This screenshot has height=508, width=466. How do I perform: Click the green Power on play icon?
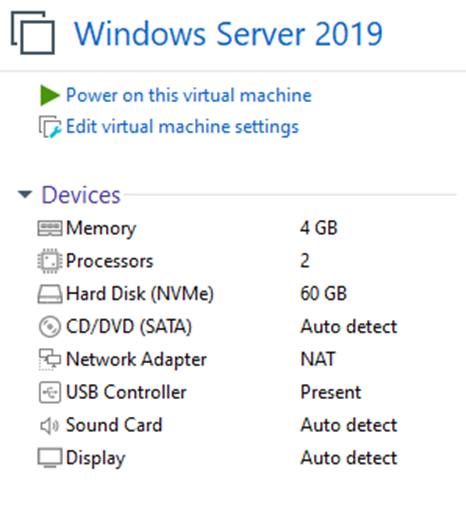[x=50, y=95]
